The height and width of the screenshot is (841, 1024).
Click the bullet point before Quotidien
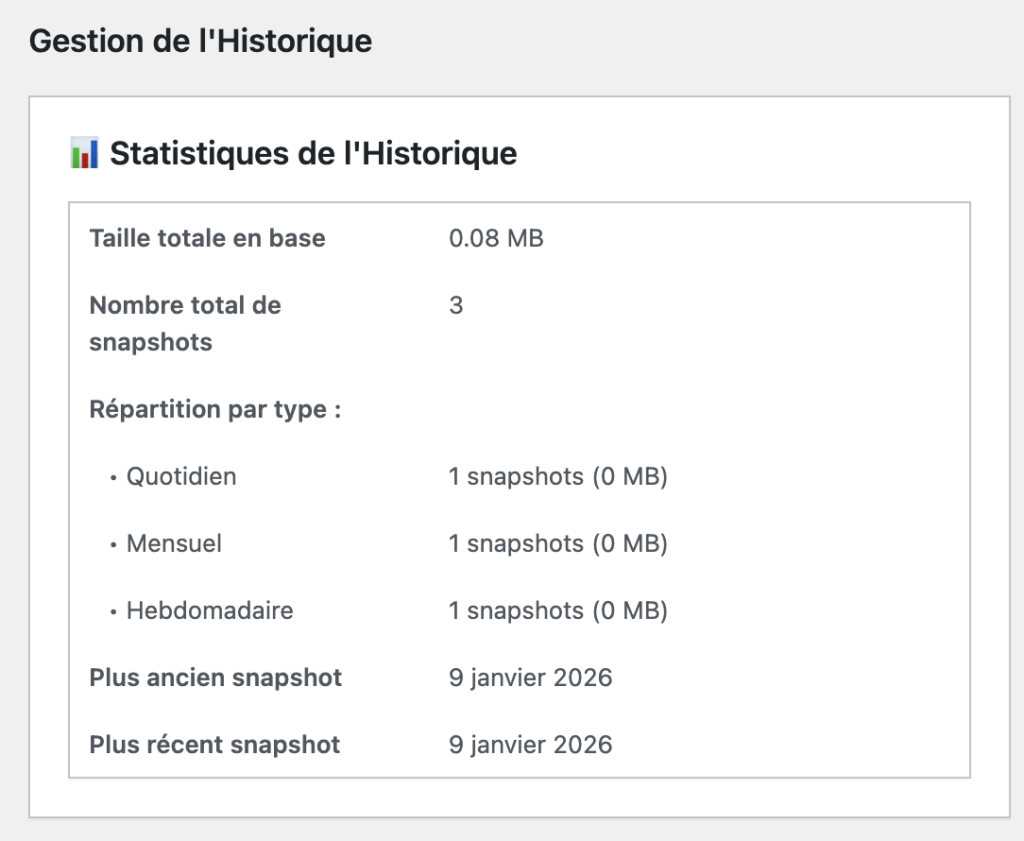coord(113,478)
